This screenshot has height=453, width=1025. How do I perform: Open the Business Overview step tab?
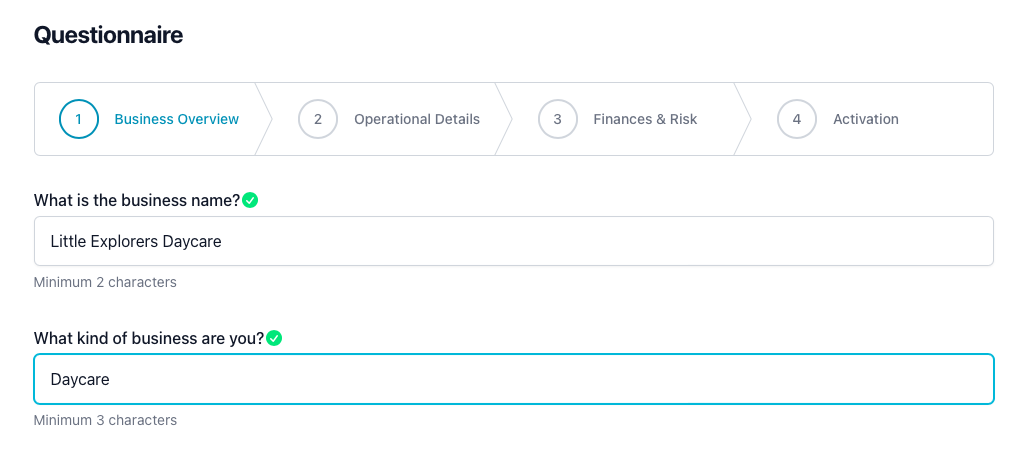click(176, 119)
